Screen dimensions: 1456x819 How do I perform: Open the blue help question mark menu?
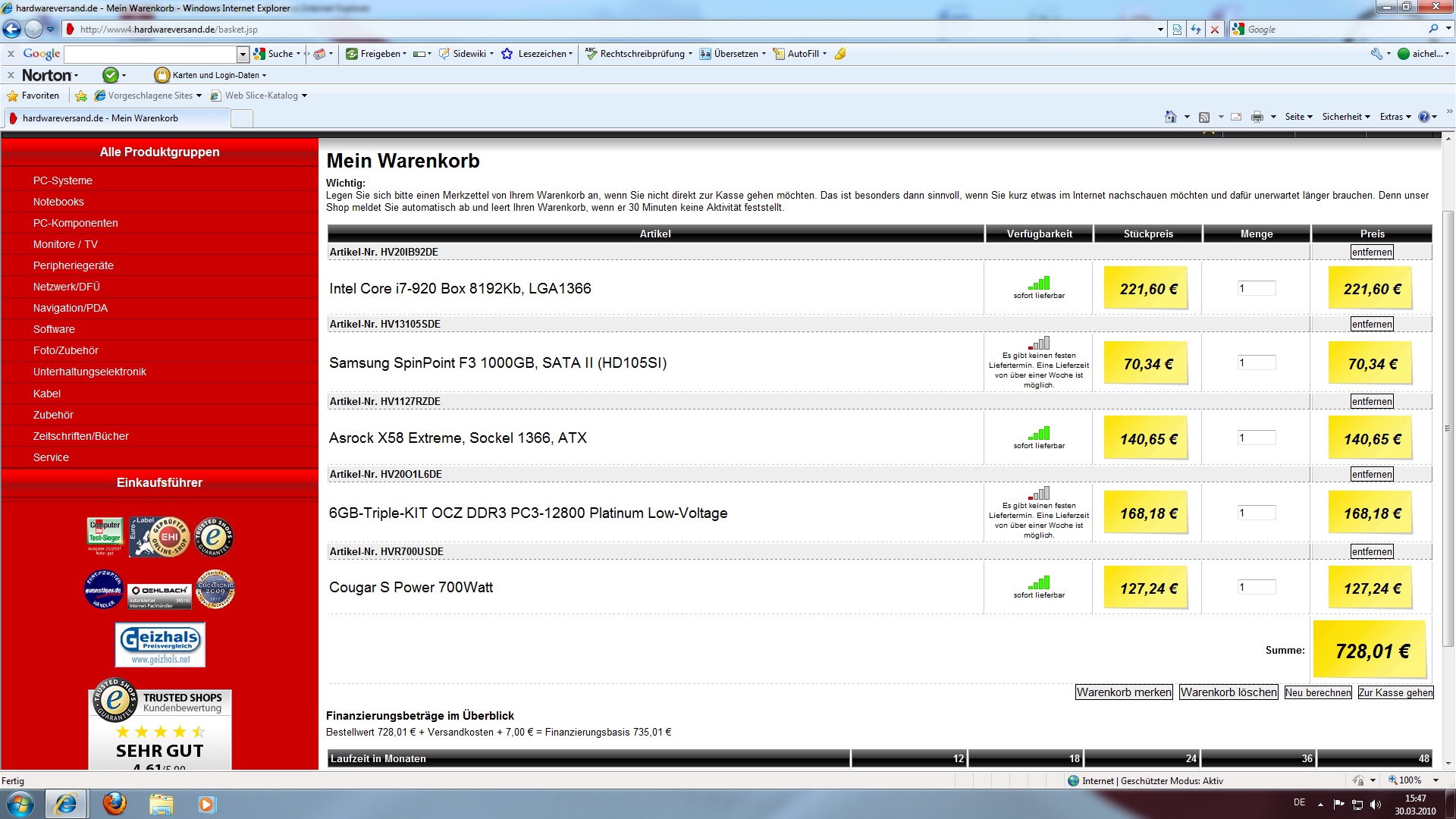[x=1428, y=117]
